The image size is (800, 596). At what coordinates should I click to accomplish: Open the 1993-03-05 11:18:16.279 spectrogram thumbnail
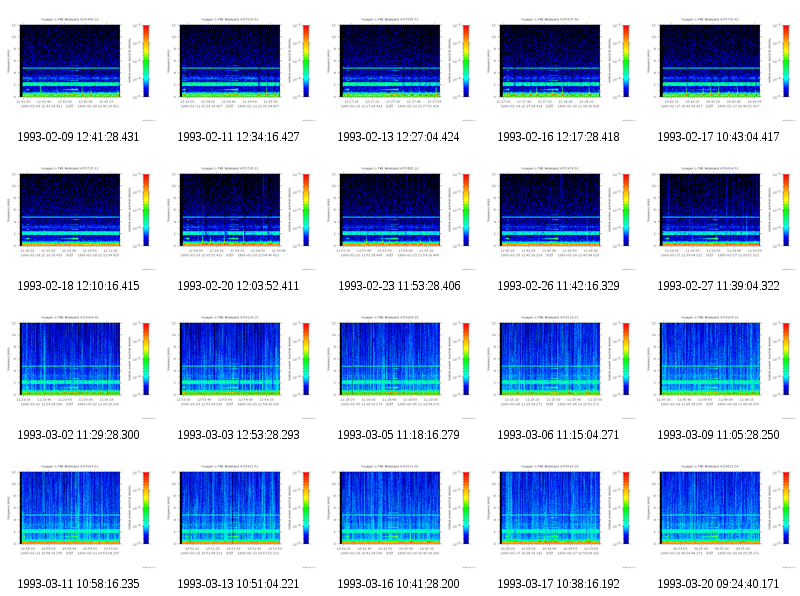(398, 367)
